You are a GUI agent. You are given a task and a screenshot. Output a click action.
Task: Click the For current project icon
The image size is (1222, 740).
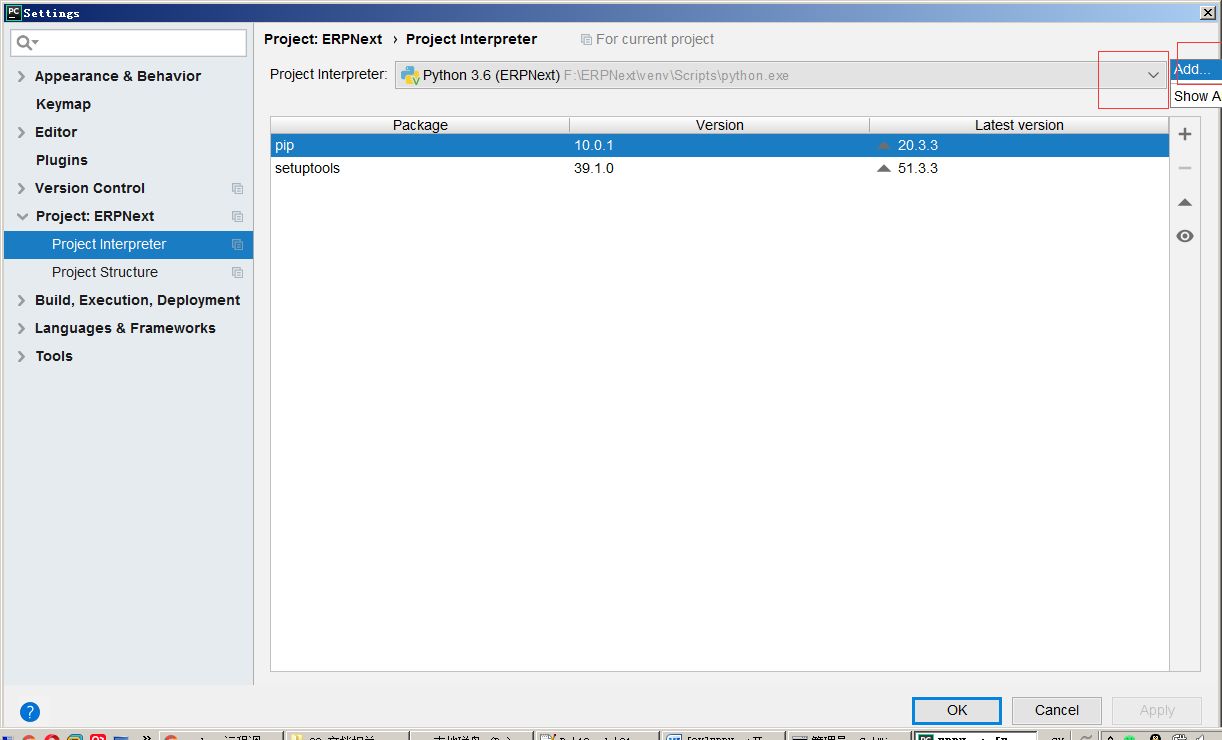[x=586, y=39]
